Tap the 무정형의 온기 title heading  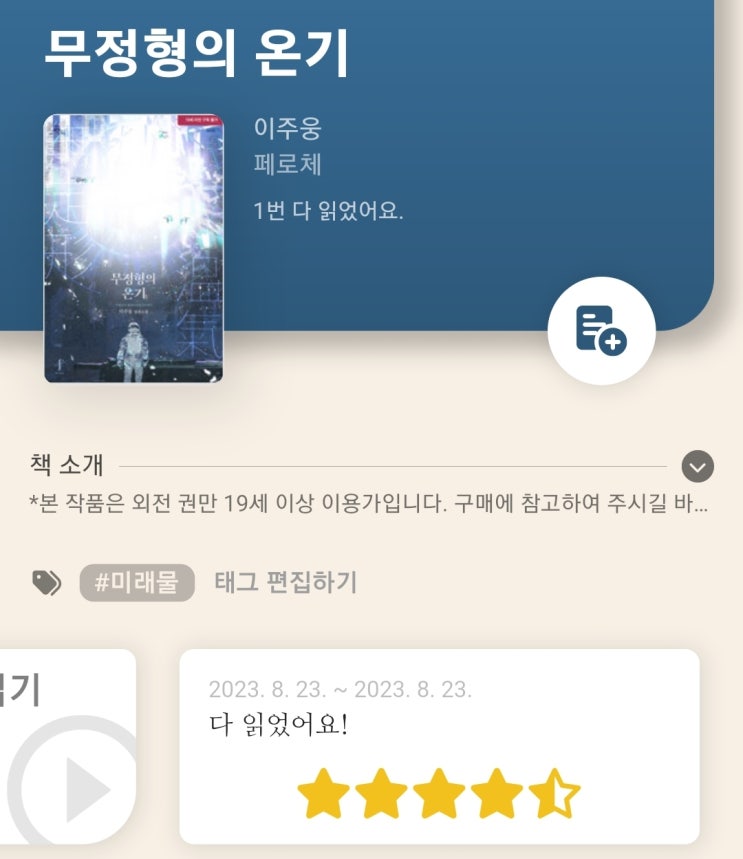tap(197, 53)
